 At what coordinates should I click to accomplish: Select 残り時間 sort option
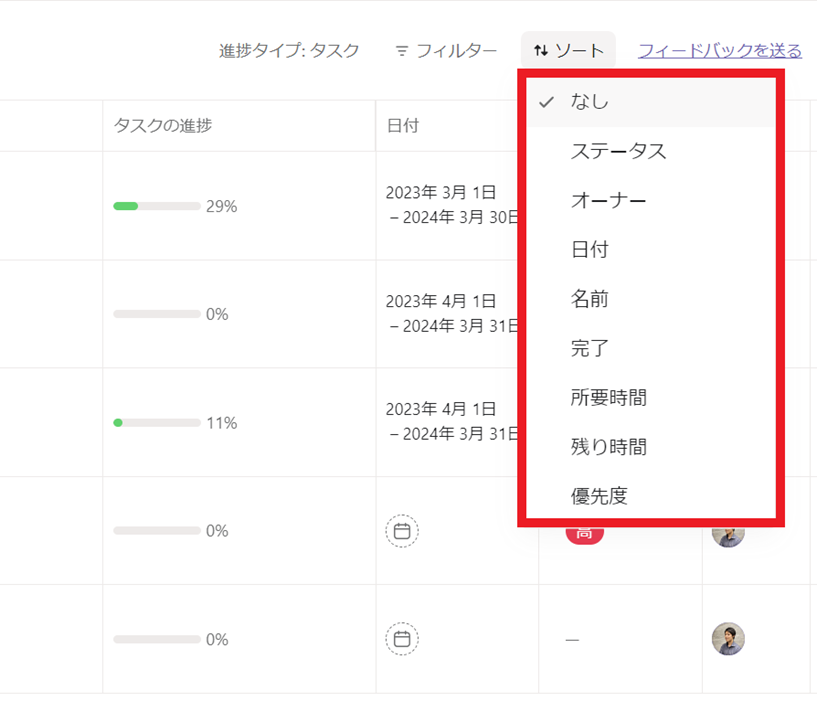point(608,446)
